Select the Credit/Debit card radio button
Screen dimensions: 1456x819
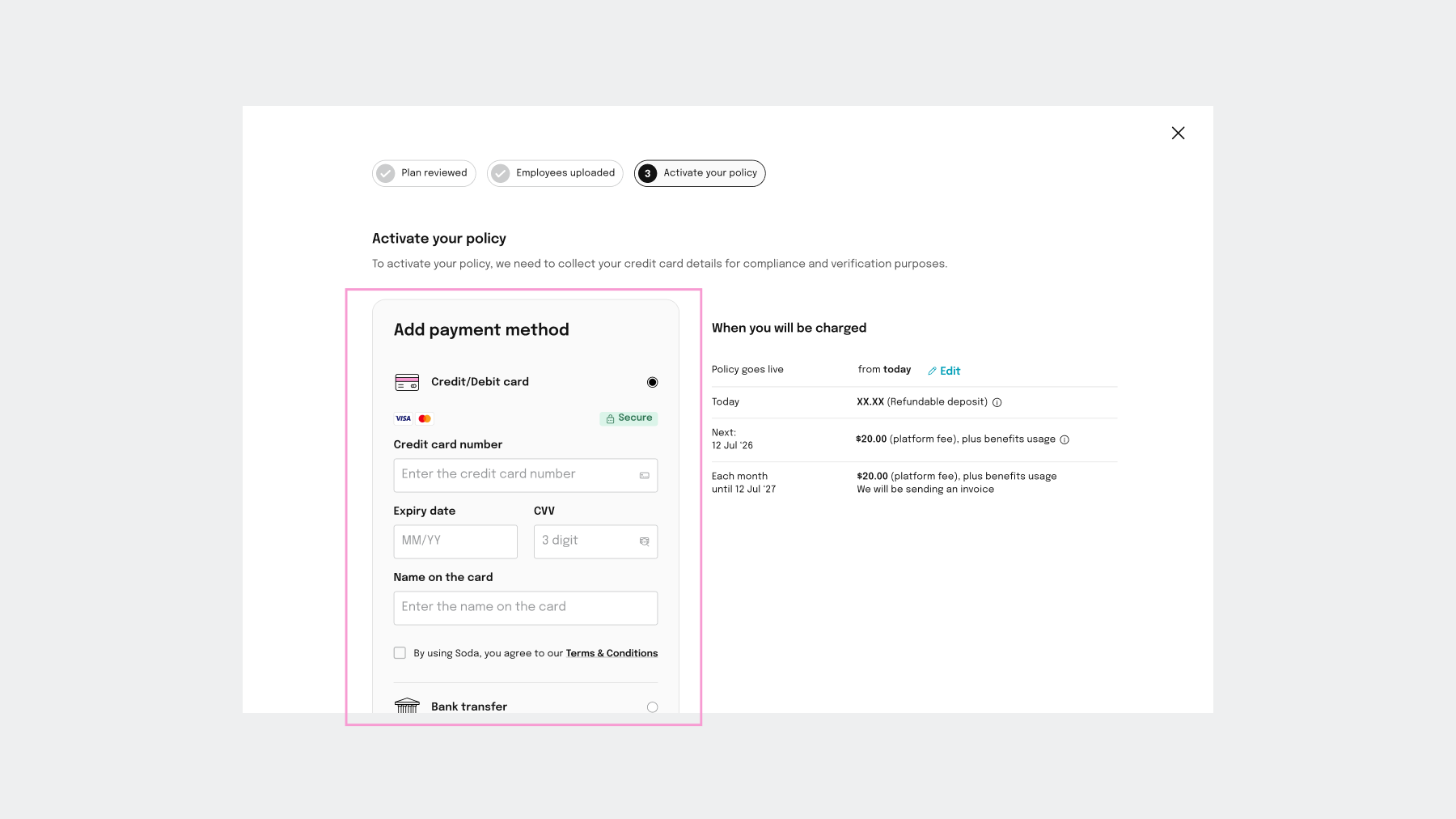pyautogui.click(x=652, y=381)
